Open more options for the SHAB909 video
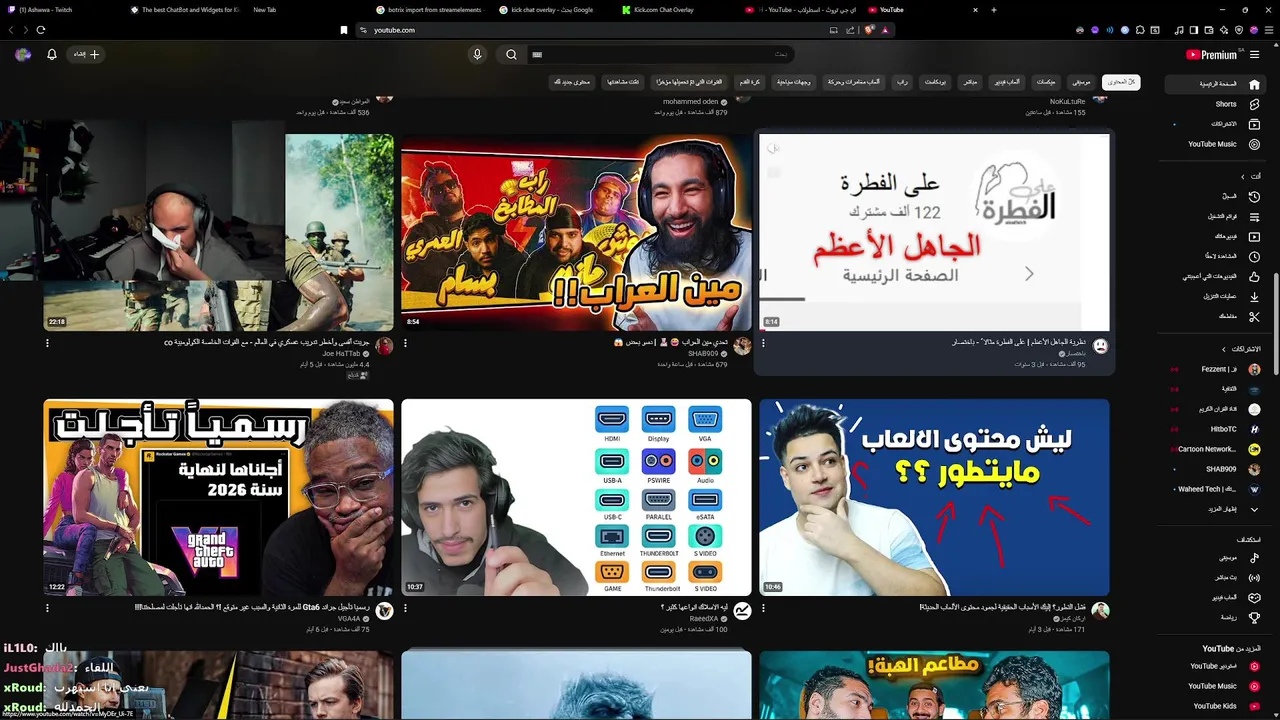Screen dimensions: 1280x720 405,343
